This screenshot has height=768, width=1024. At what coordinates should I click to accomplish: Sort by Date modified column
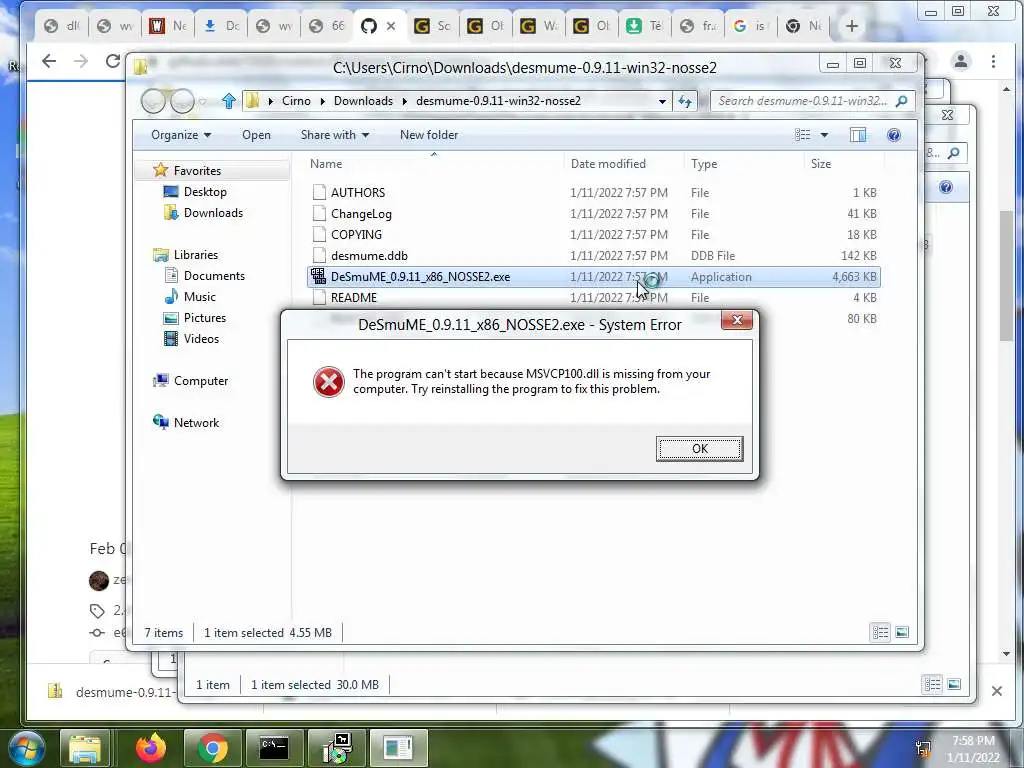[x=608, y=164]
